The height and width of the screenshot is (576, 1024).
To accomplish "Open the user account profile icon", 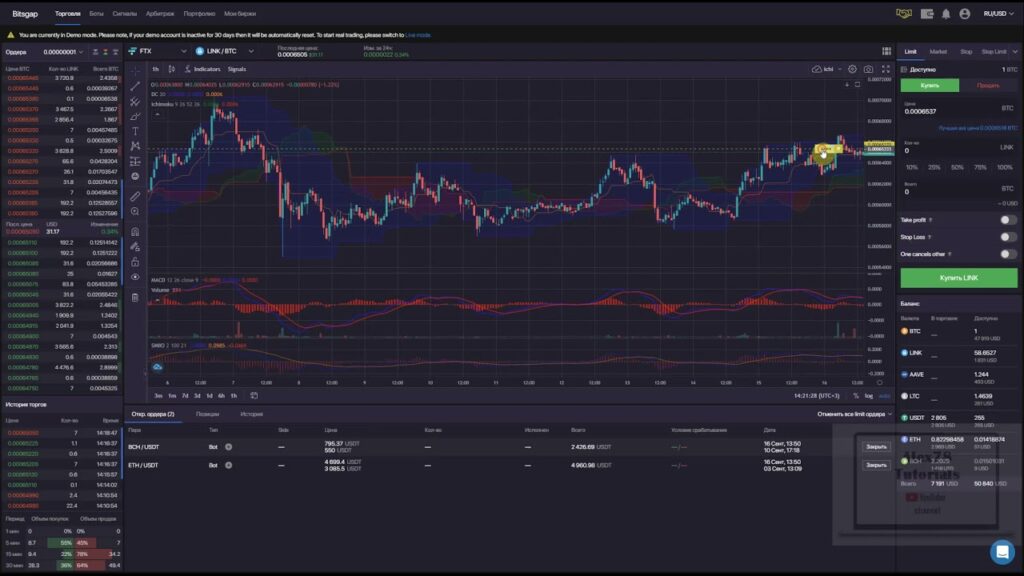I will (x=964, y=14).
